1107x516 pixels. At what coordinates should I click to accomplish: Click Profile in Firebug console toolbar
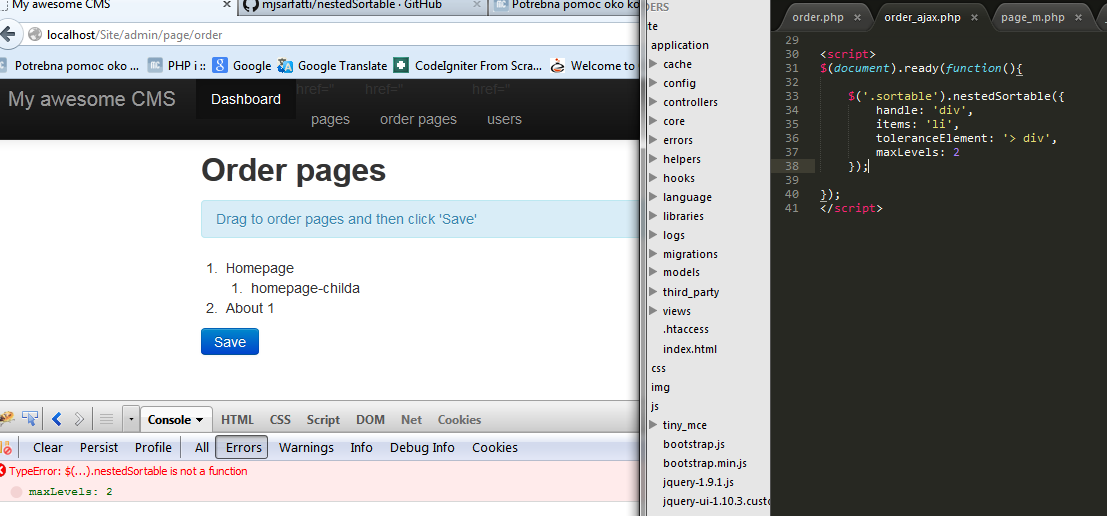[153, 448]
